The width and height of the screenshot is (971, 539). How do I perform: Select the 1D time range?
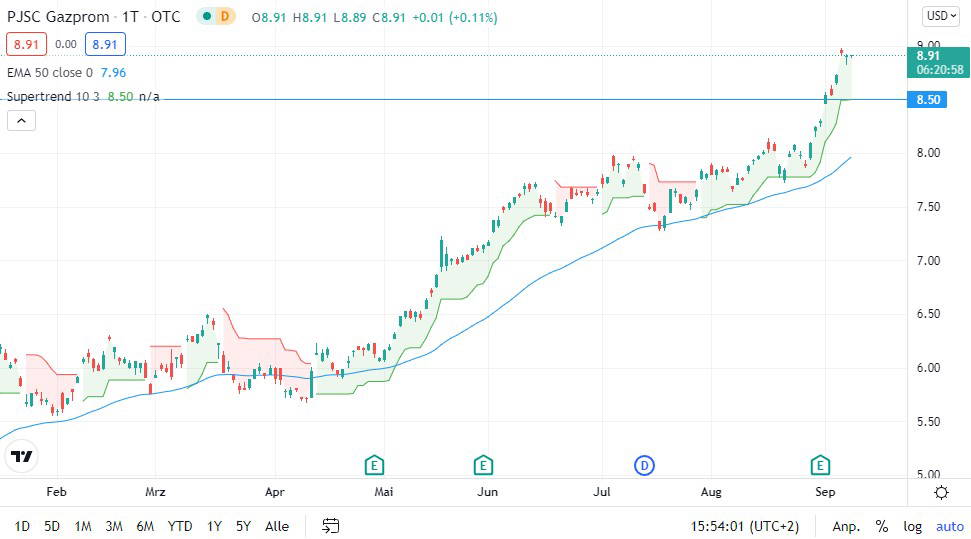click(22, 526)
